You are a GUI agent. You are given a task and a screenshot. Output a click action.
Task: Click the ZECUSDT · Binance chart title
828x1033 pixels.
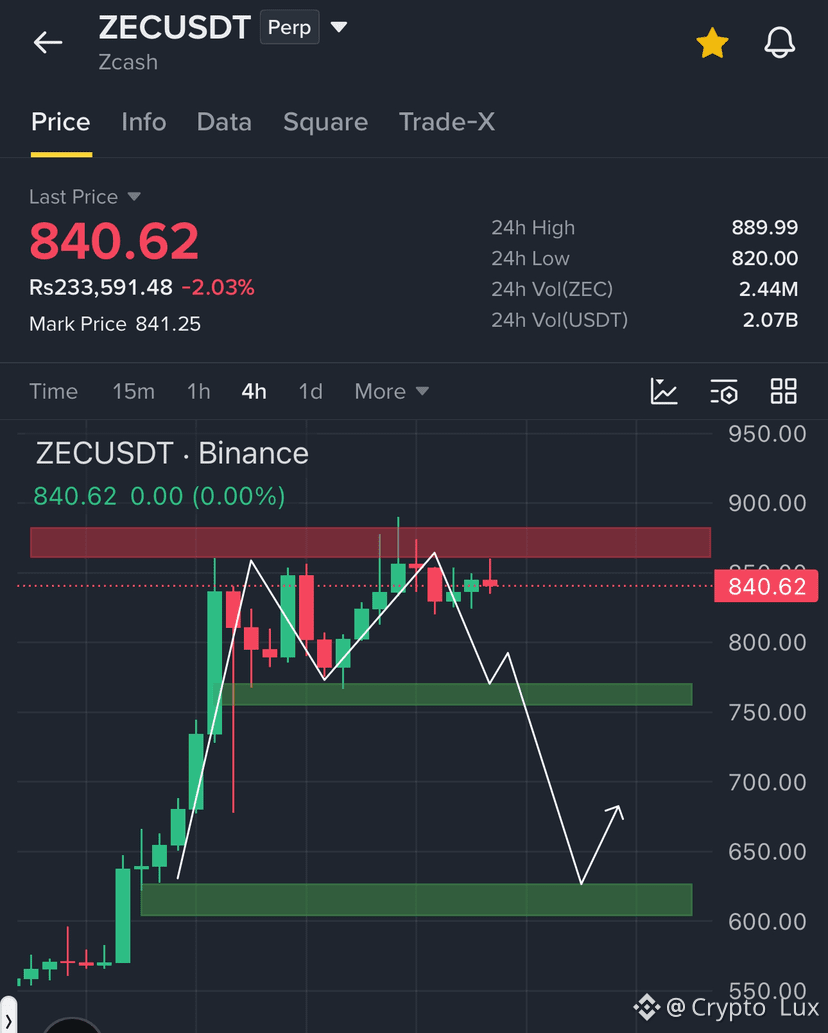click(172, 454)
